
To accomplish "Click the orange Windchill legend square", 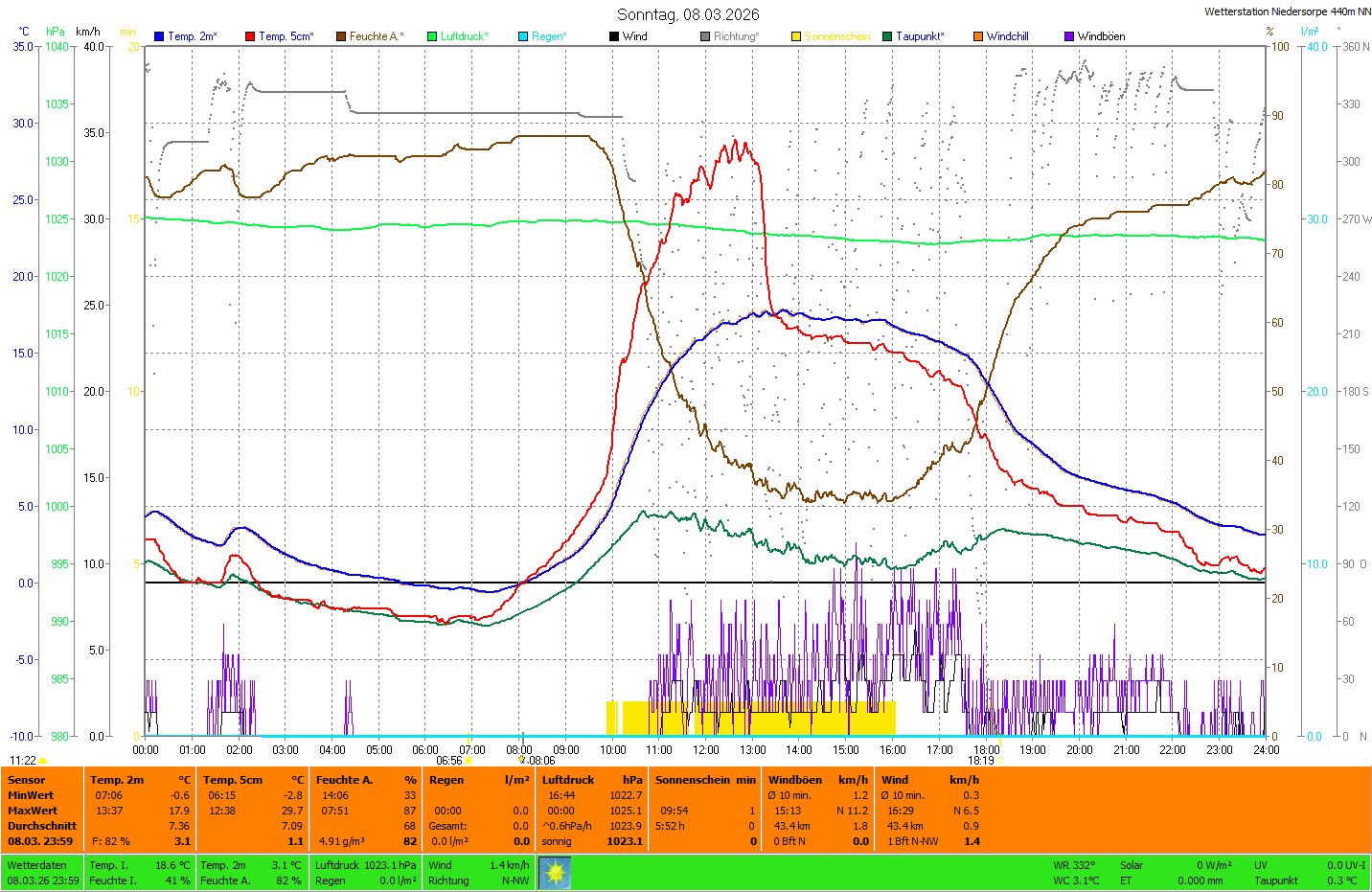I will 978,36.
